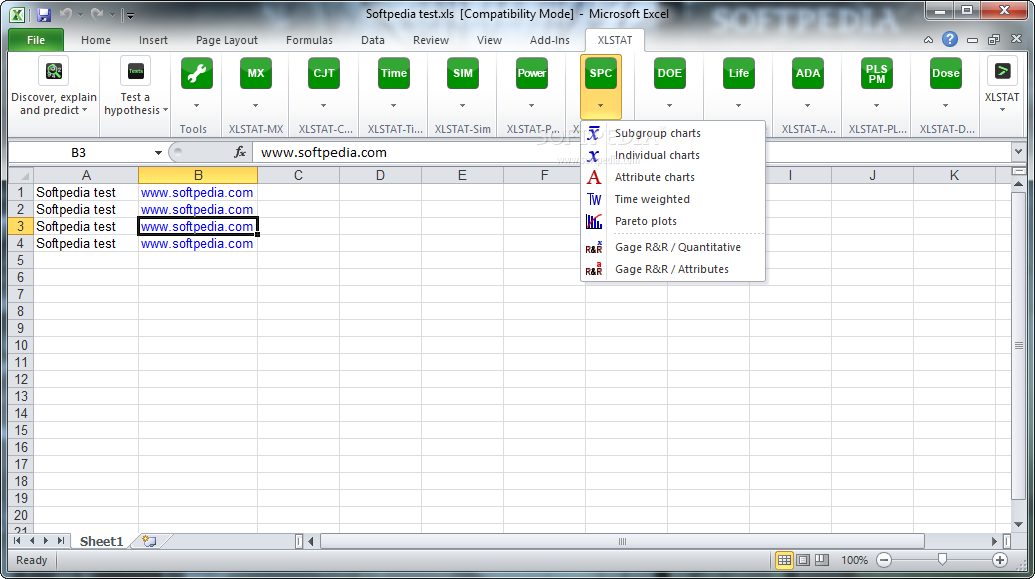Open the Name Box dropdown arrow
Image resolution: width=1035 pixels, height=579 pixels.
[158, 153]
